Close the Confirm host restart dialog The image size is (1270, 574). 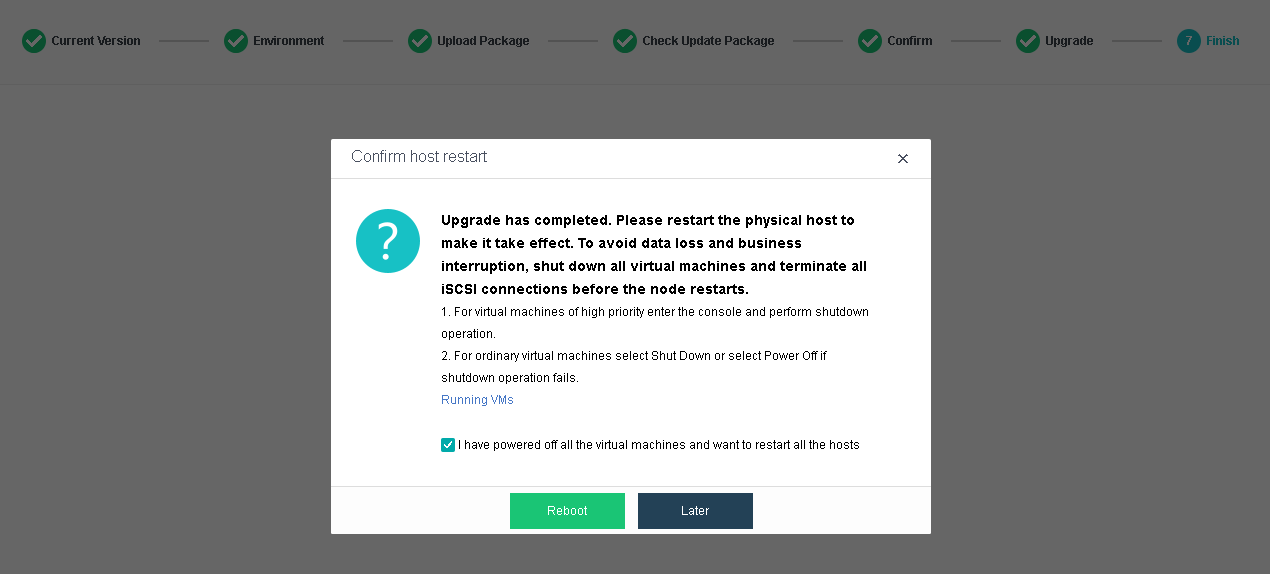903,159
